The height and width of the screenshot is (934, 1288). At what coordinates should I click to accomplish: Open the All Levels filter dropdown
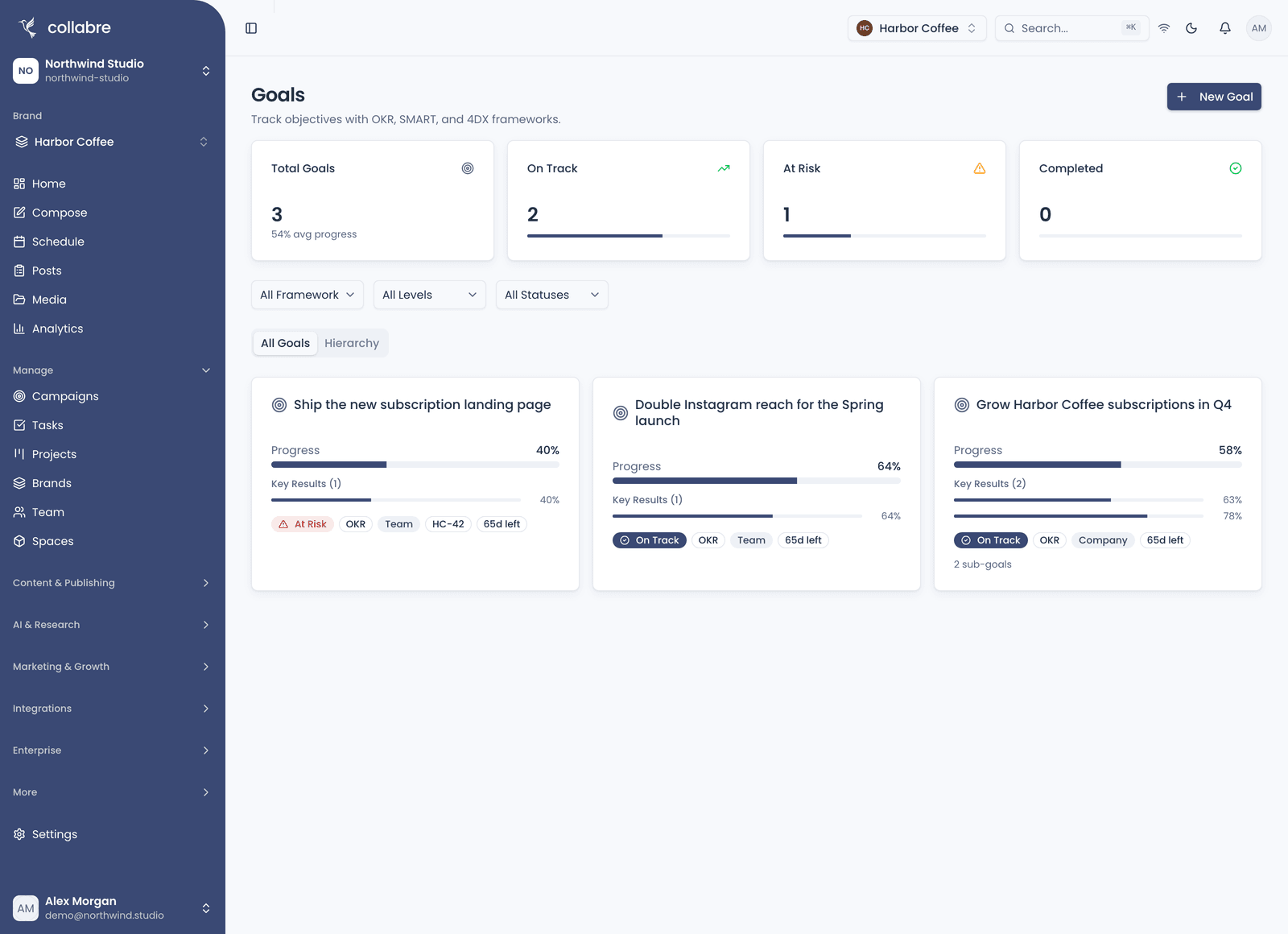click(x=430, y=295)
